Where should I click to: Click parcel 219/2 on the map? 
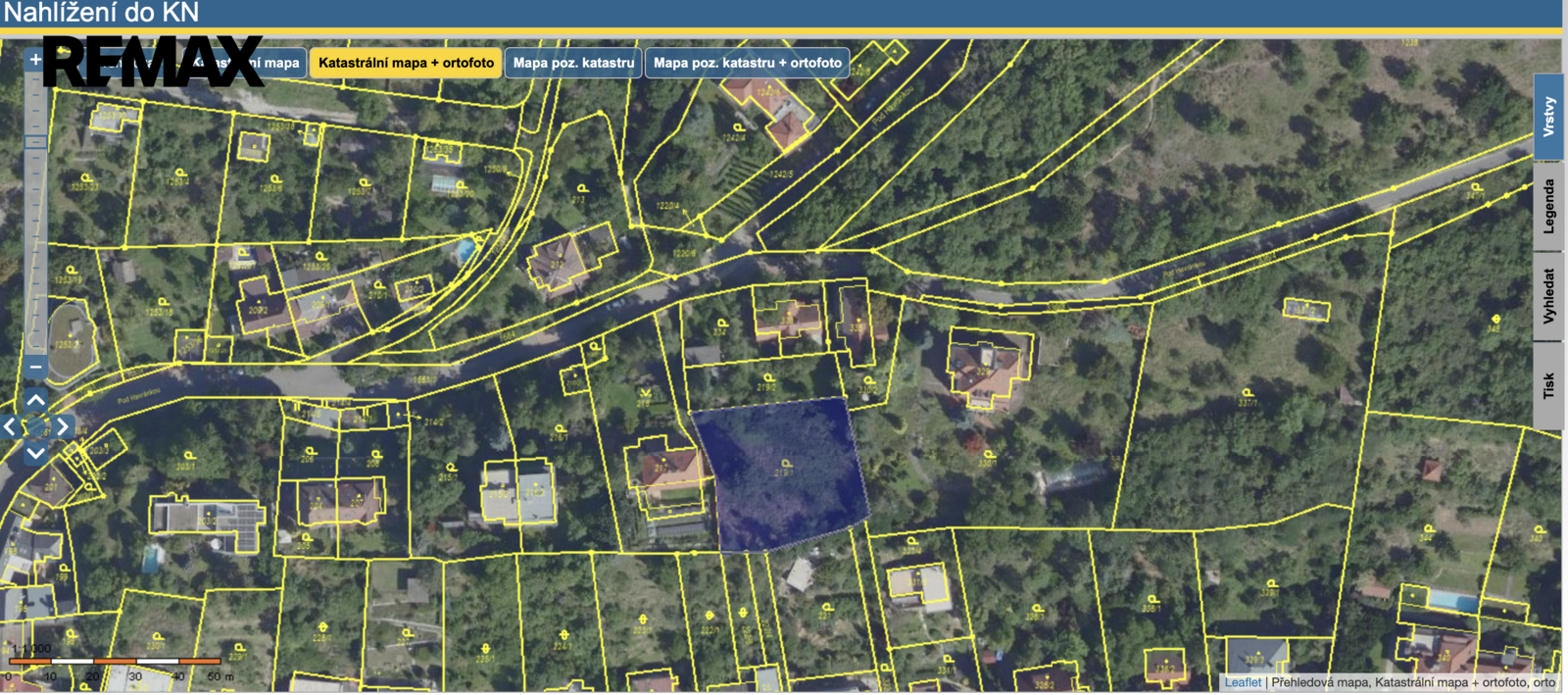tap(769, 382)
